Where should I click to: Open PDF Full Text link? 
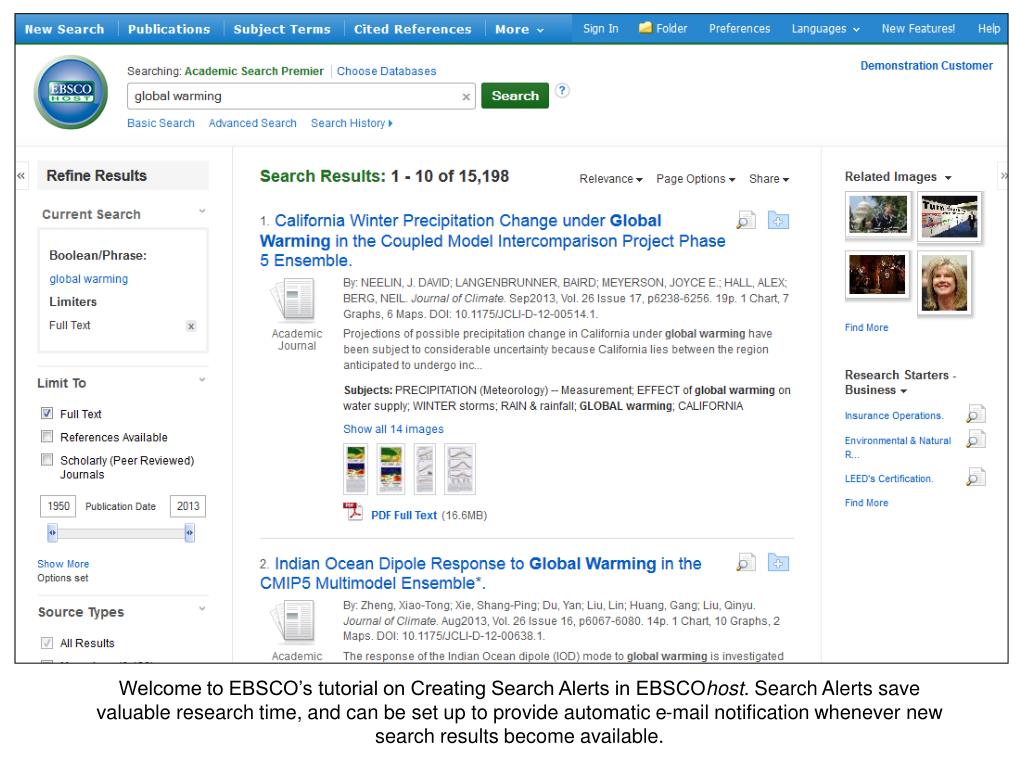click(404, 515)
